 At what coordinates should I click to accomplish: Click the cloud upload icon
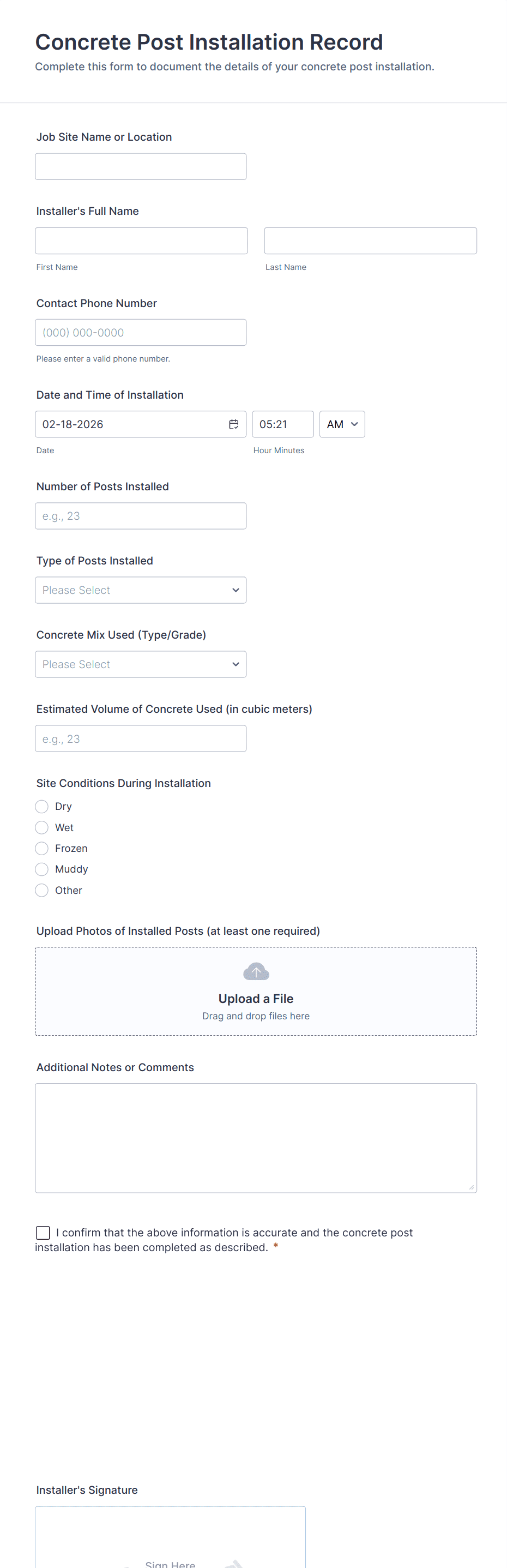pos(256,971)
